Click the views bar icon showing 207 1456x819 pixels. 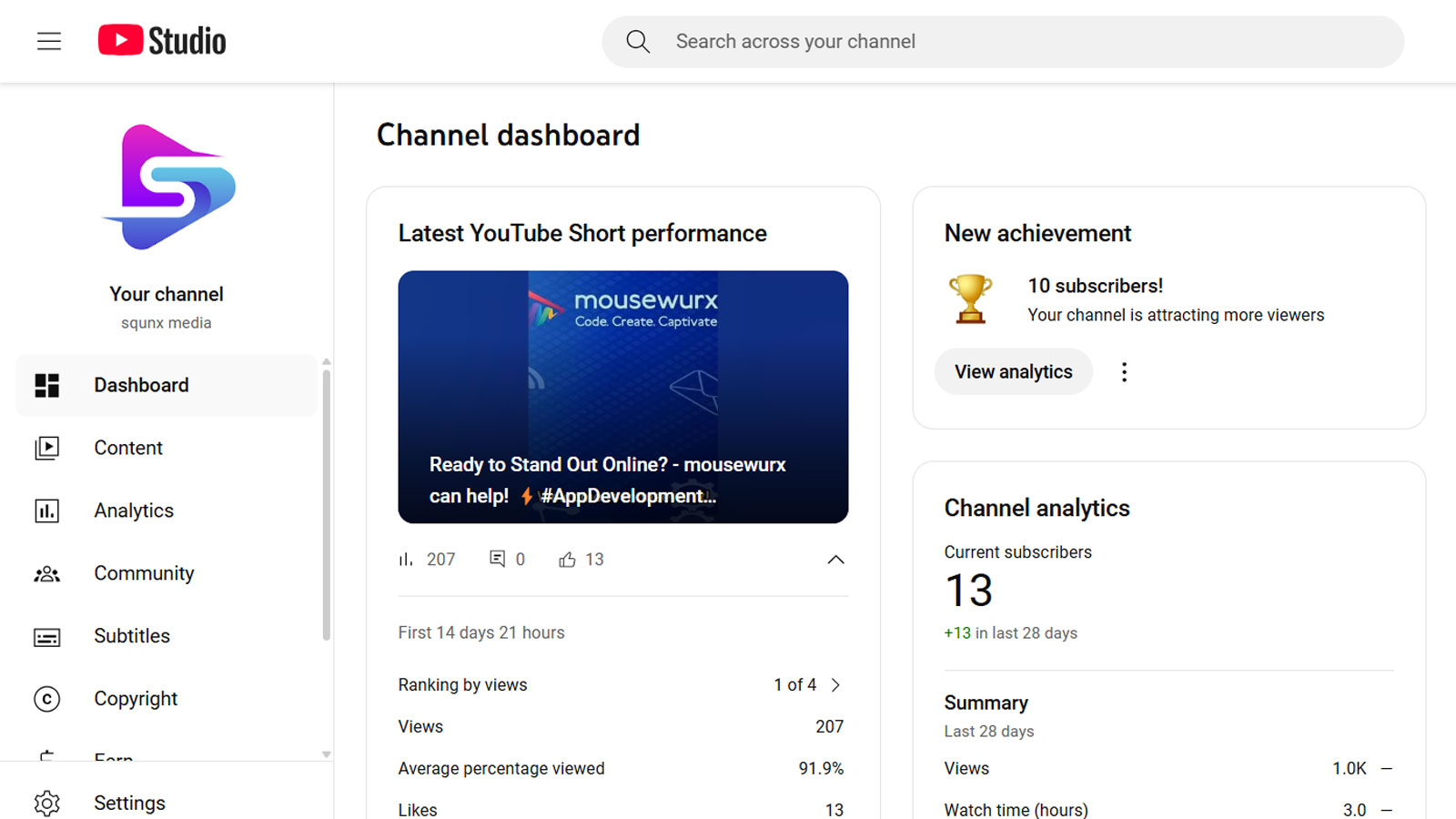(406, 560)
